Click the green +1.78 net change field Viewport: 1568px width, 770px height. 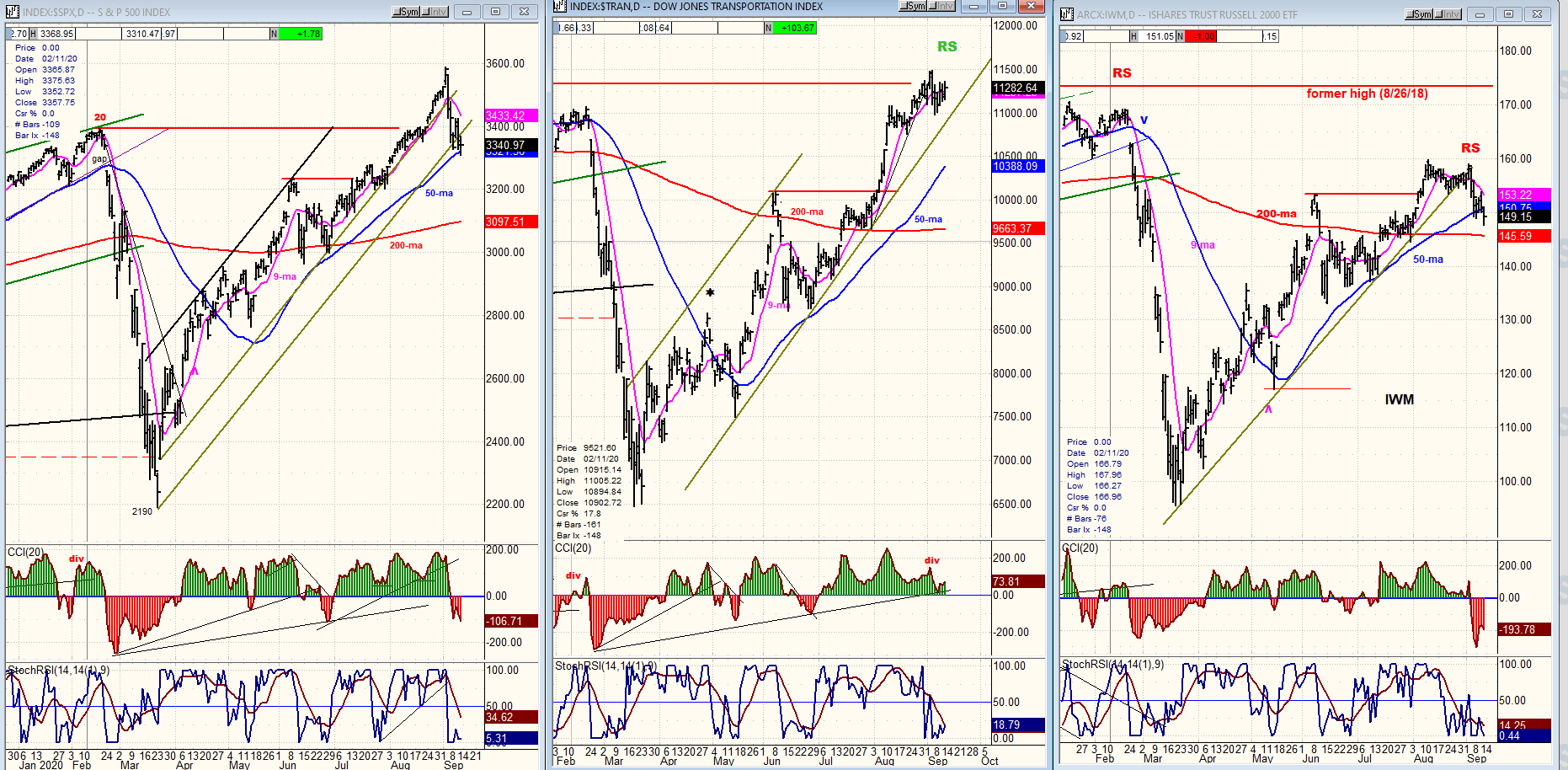(300, 34)
